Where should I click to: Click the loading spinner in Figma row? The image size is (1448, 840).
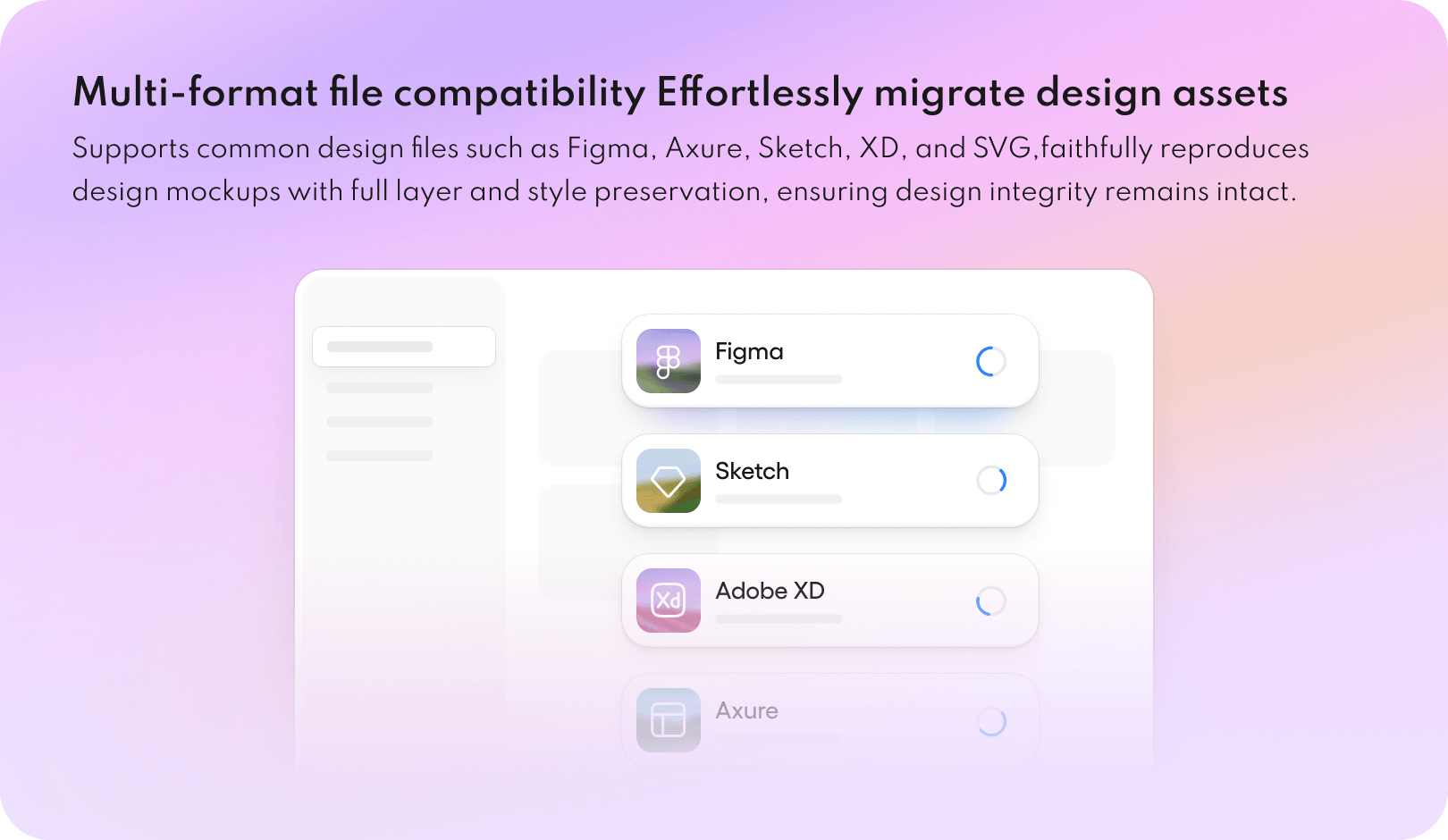pos(990,361)
